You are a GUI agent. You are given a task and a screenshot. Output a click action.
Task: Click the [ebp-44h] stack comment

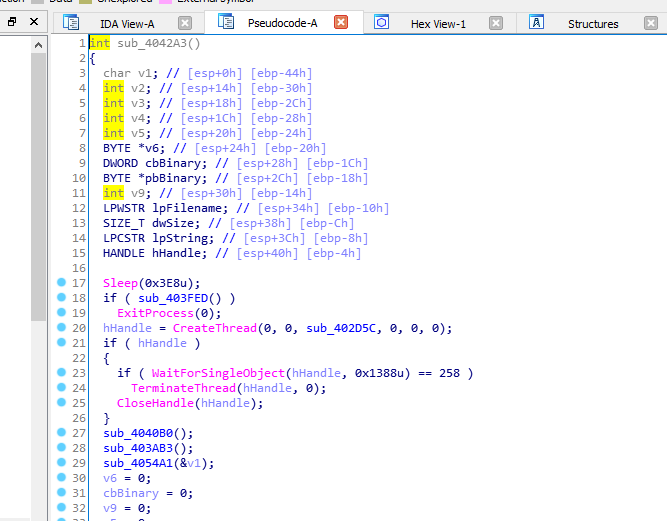(x=281, y=74)
